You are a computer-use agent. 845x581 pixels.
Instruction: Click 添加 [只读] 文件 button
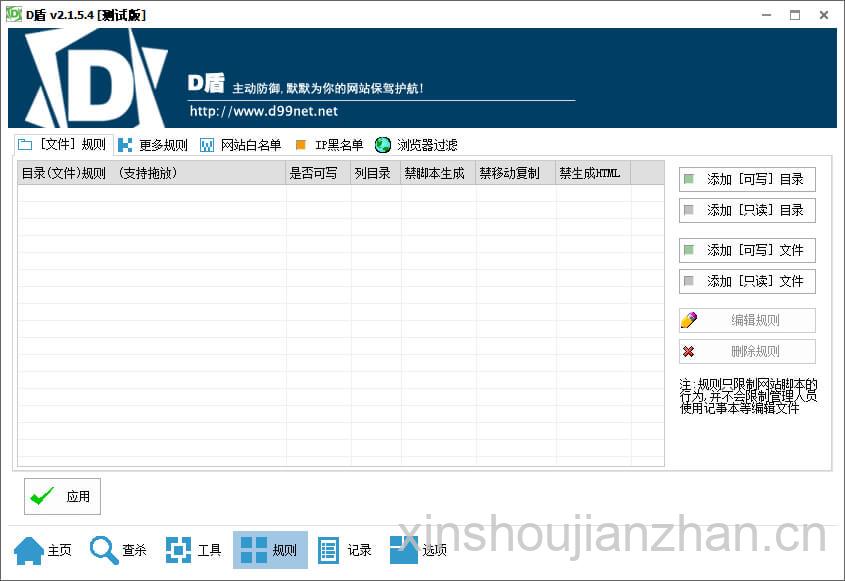(747, 281)
